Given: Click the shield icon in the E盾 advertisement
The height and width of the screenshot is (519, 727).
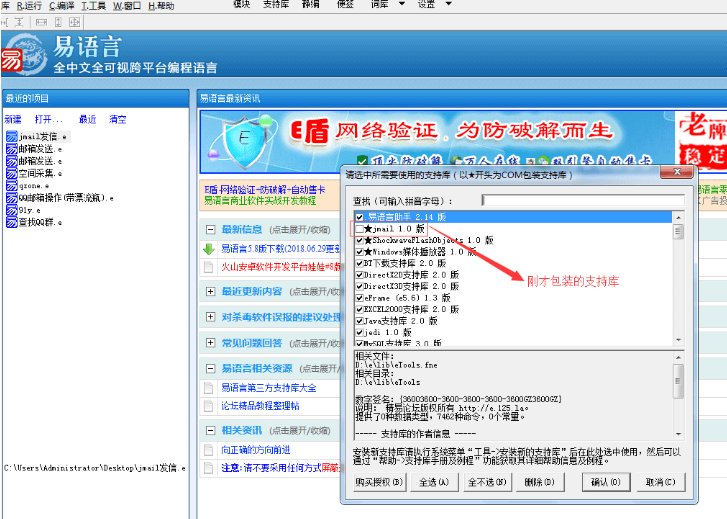Looking at the screenshot, I should (x=244, y=141).
